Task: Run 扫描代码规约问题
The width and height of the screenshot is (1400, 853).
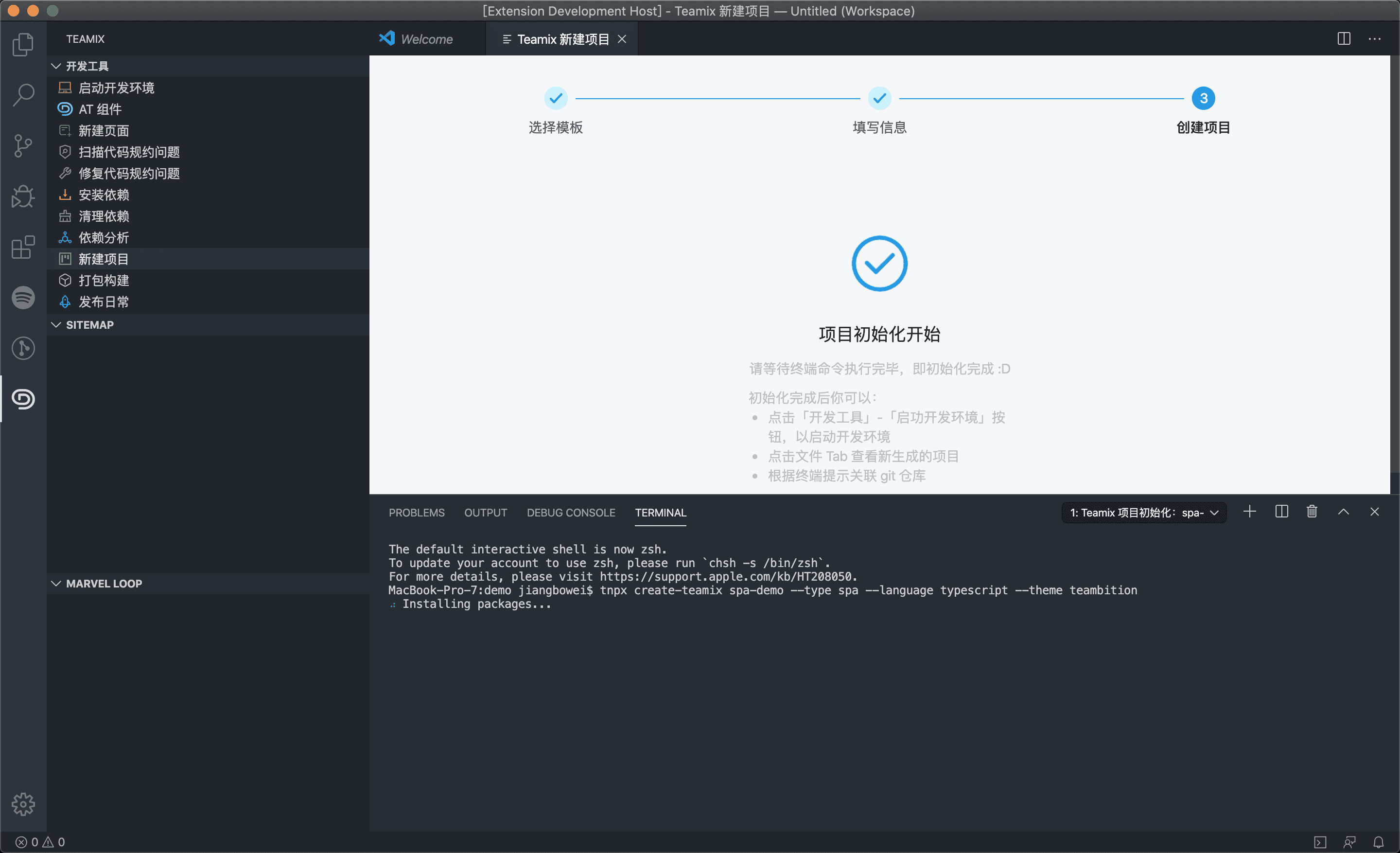Action: click(208, 152)
